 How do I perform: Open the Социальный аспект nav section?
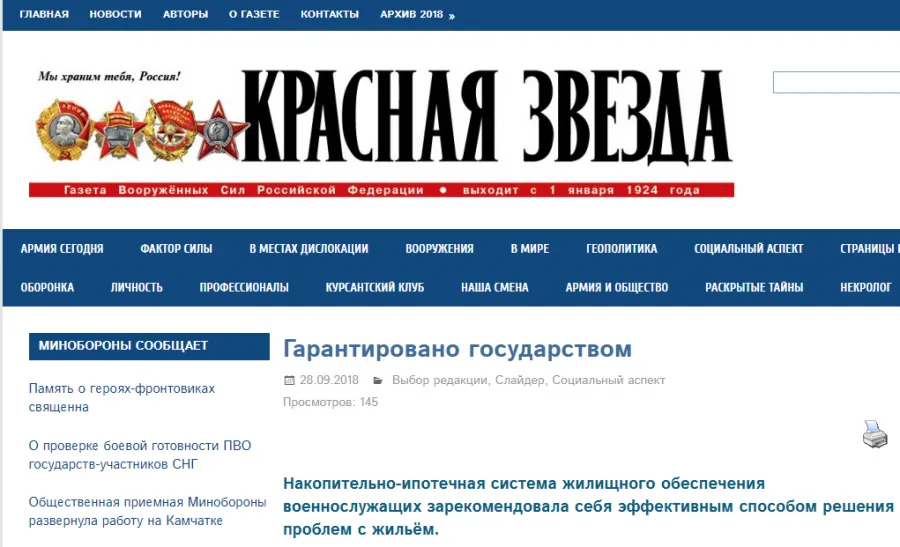tap(748, 249)
